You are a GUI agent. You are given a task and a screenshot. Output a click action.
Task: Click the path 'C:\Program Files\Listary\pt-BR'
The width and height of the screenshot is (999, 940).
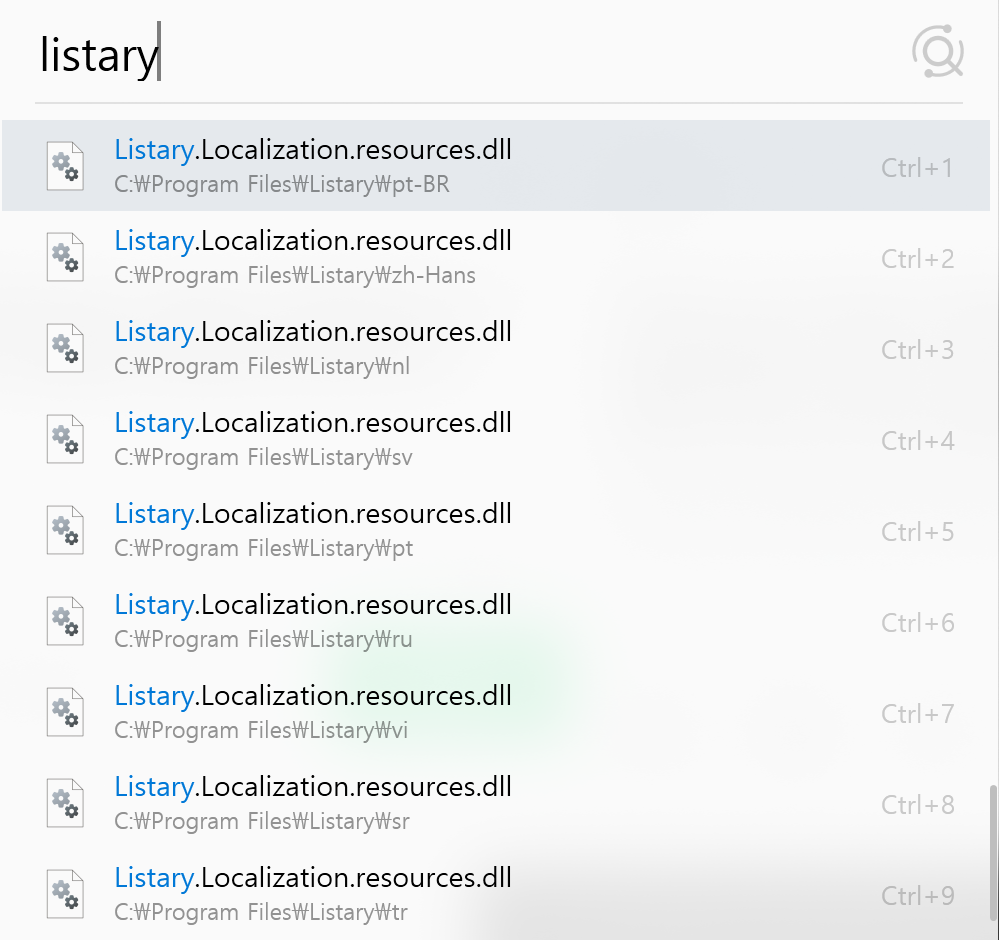pyautogui.click(x=282, y=185)
